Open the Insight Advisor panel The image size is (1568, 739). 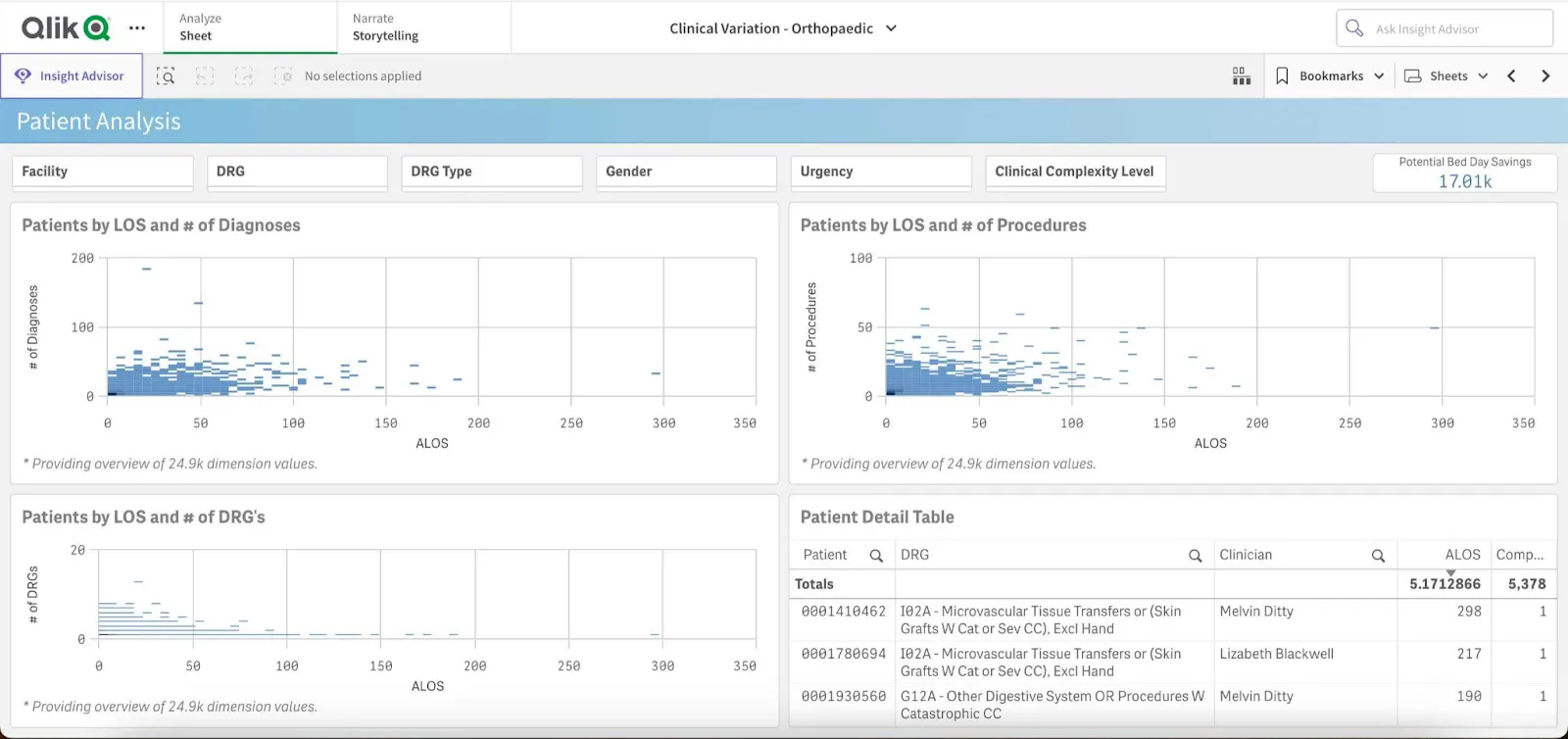point(72,75)
